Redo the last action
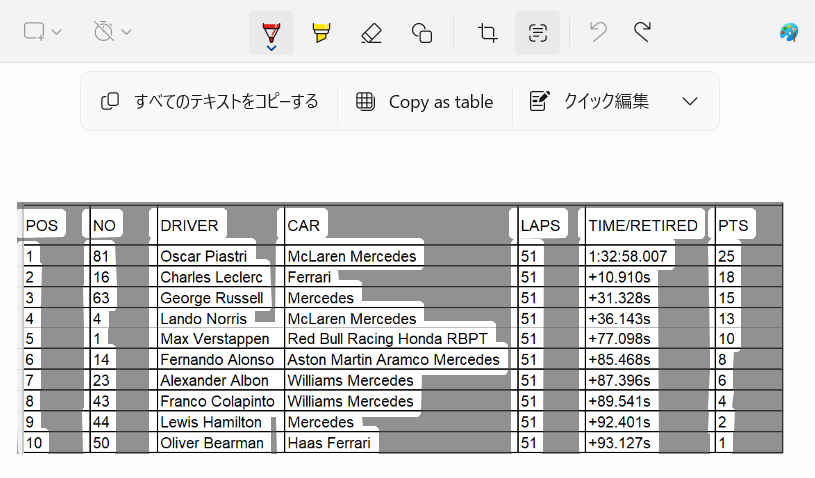 tap(642, 32)
